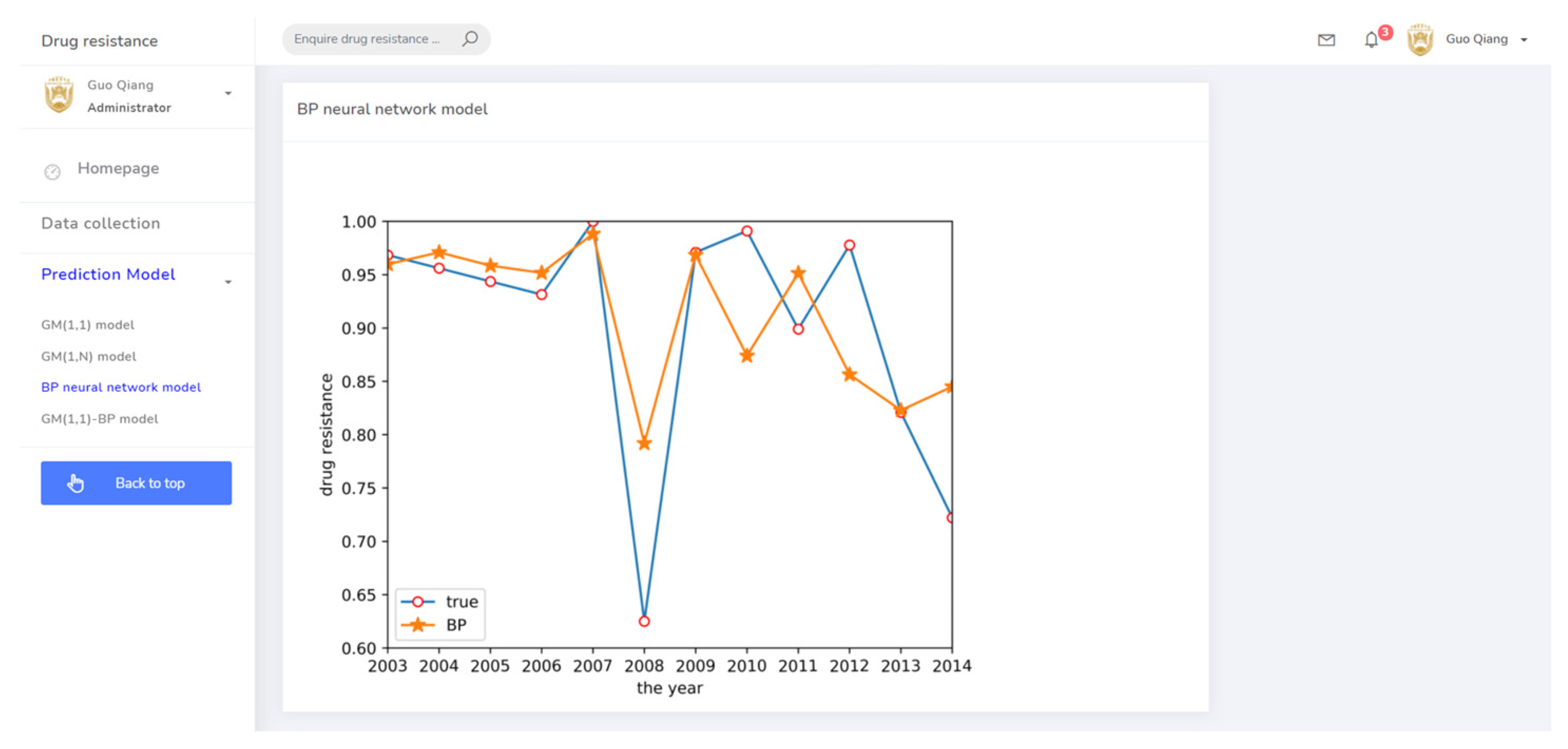Viewport: 1568px width, 749px height.
Task: Click the hand pointer icon in Back to top
Action: [x=75, y=483]
